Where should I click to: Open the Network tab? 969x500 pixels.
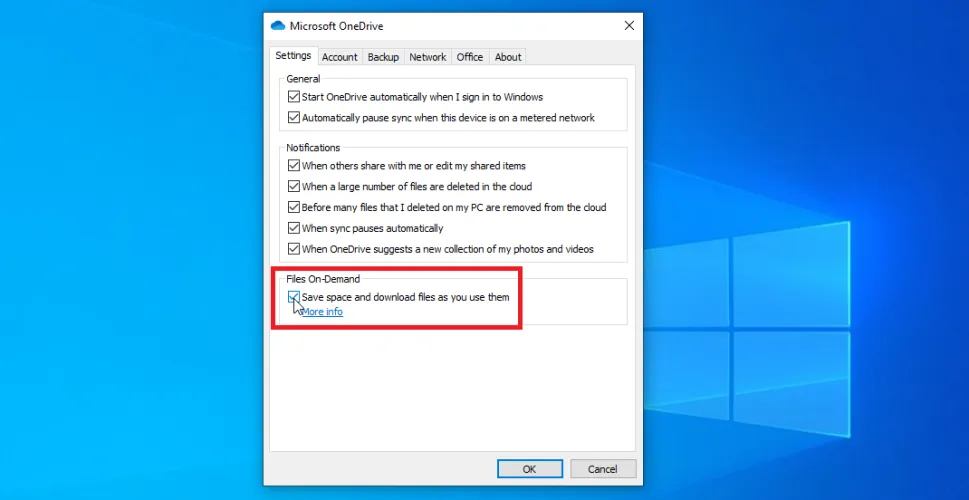(x=427, y=57)
